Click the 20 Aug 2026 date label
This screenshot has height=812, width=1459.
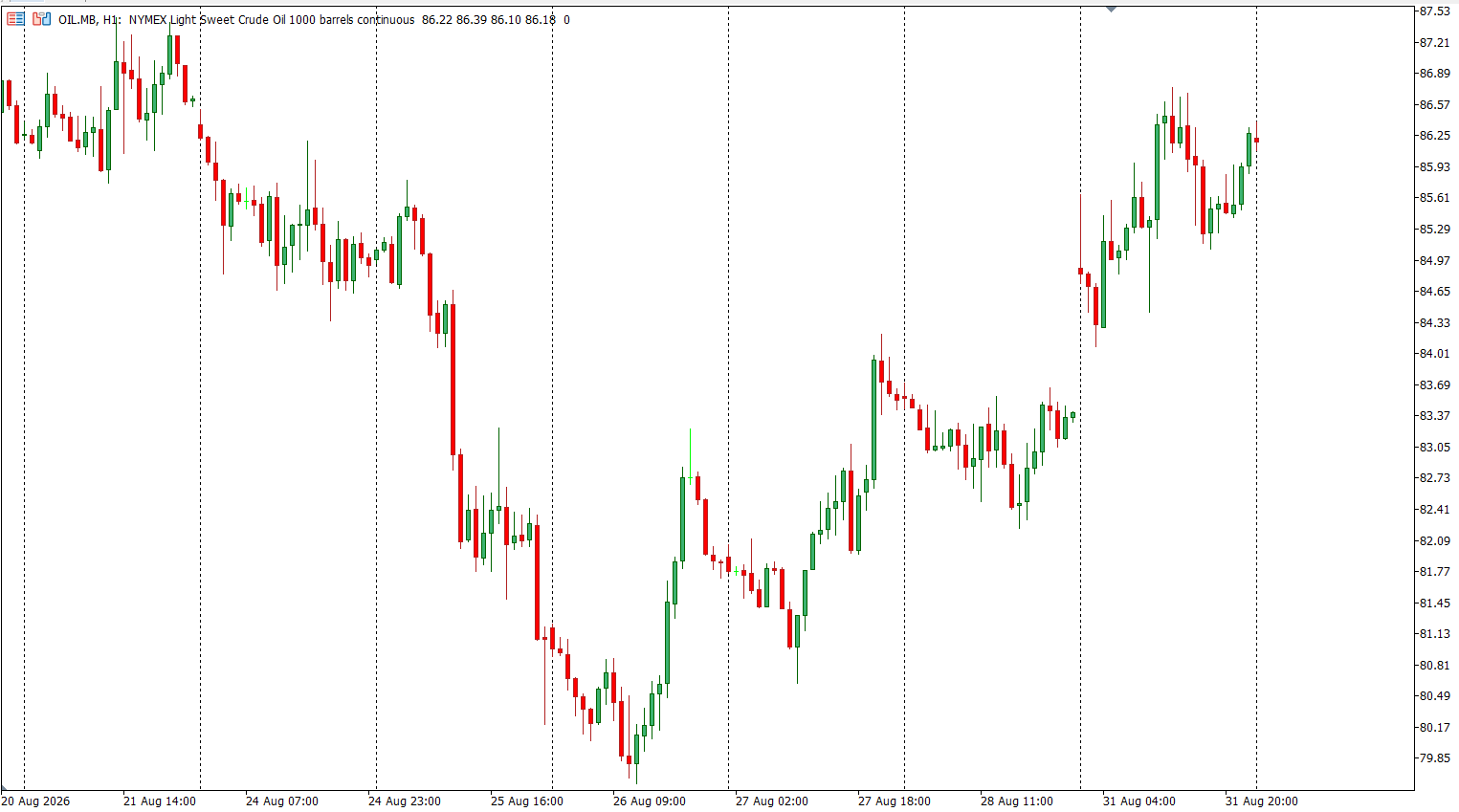pos(36,801)
